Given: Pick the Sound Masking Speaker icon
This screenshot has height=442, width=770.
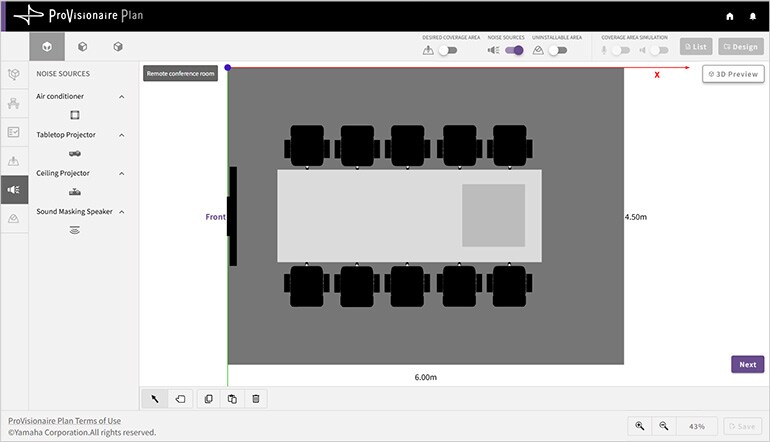Looking at the screenshot, I should click(x=75, y=230).
